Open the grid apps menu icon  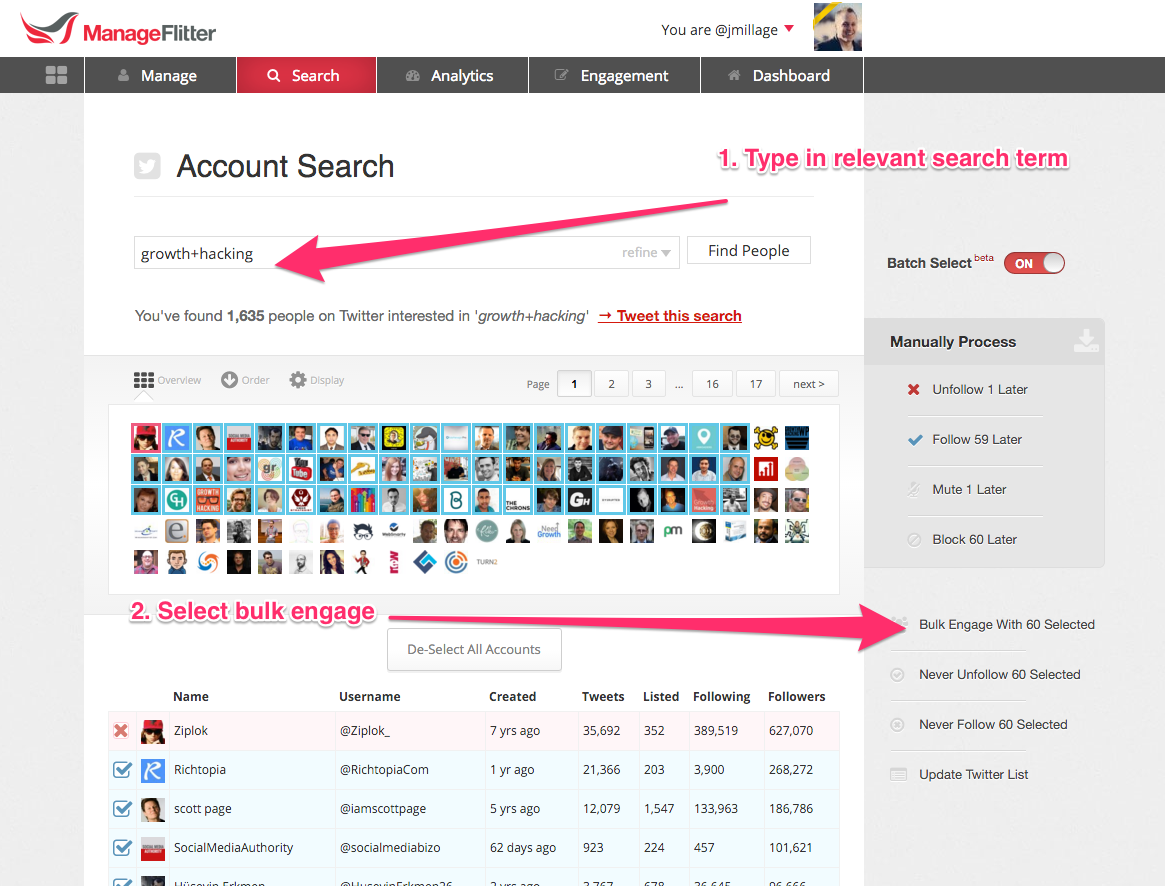click(x=56, y=75)
